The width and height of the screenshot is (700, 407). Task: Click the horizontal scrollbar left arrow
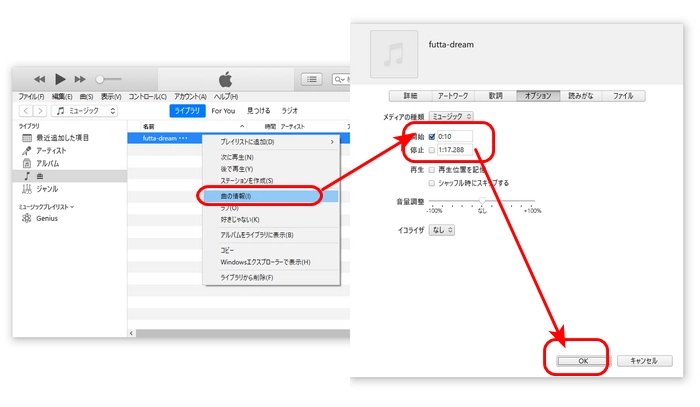pyautogui.click(x=131, y=333)
